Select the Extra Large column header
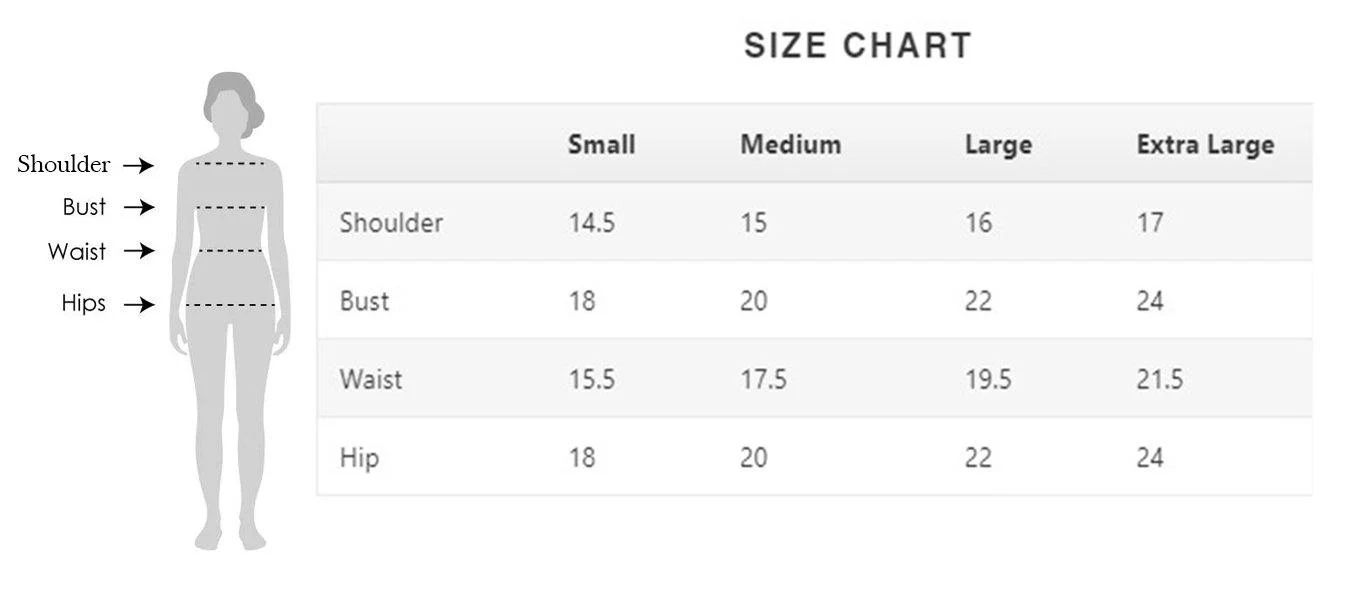The height and width of the screenshot is (600, 1349). click(x=1205, y=145)
